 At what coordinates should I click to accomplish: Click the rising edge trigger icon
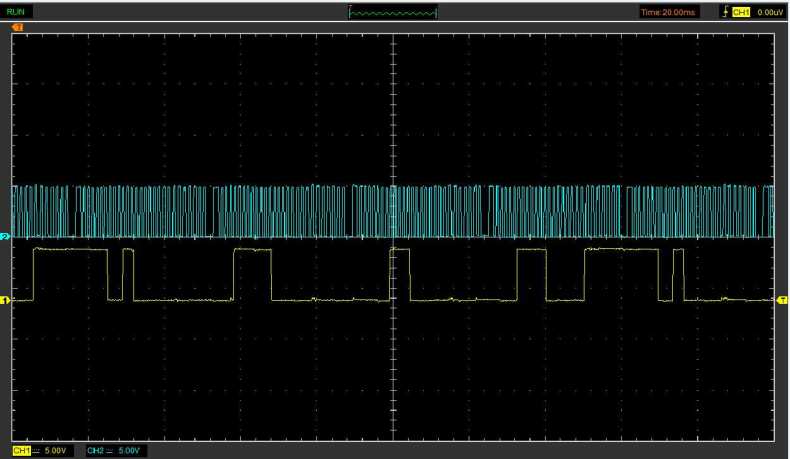725,12
